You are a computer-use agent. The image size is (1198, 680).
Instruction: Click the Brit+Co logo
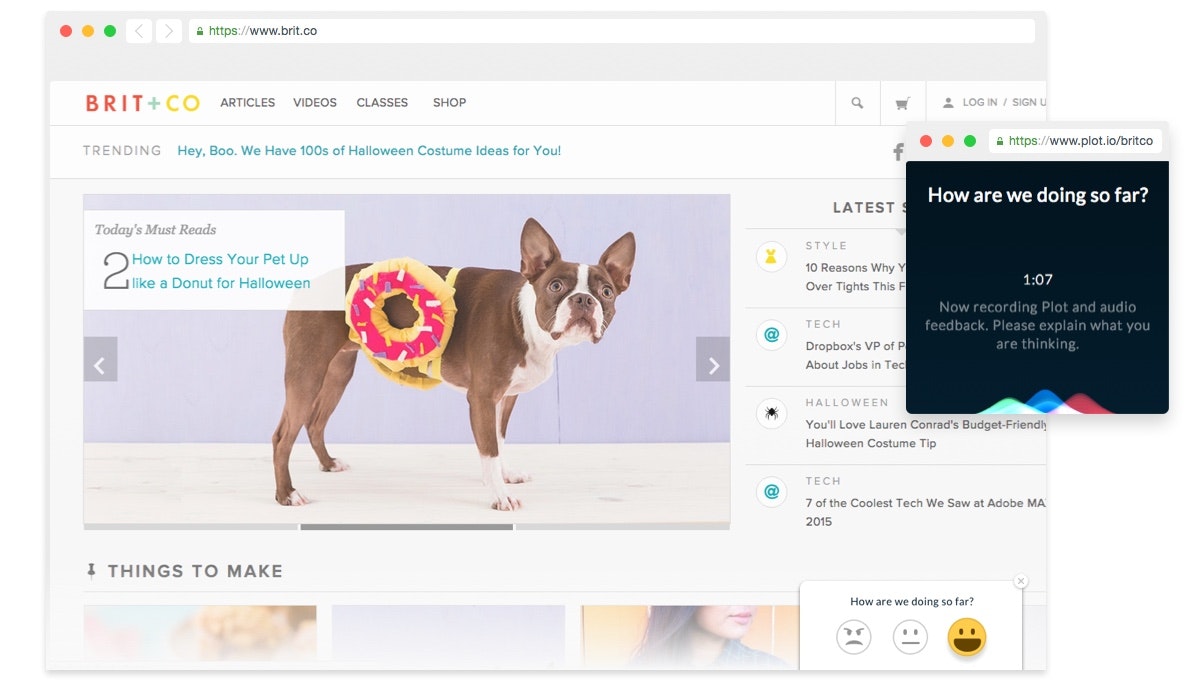(x=142, y=103)
